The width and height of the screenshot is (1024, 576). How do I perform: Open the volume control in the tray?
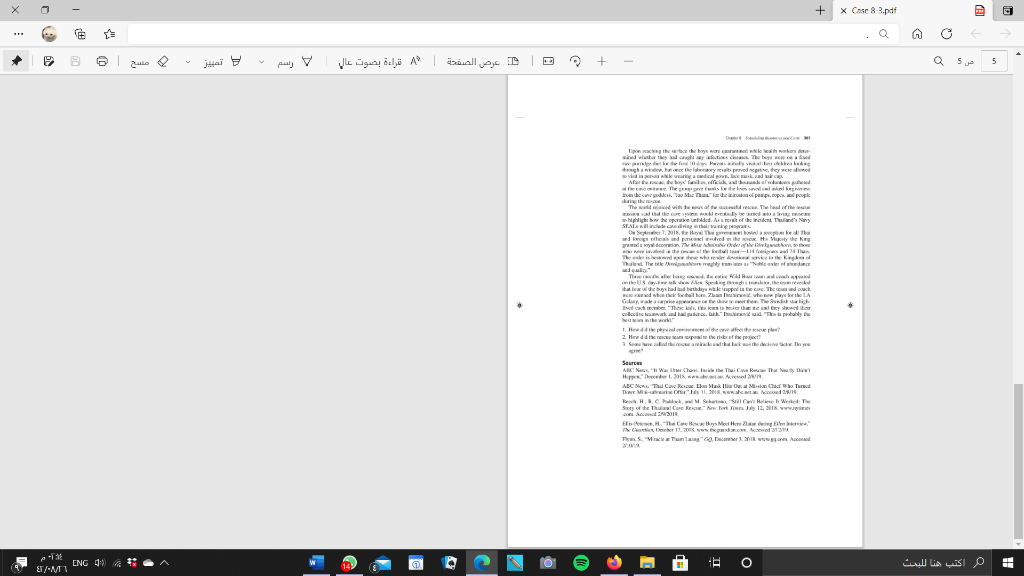(100, 562)
